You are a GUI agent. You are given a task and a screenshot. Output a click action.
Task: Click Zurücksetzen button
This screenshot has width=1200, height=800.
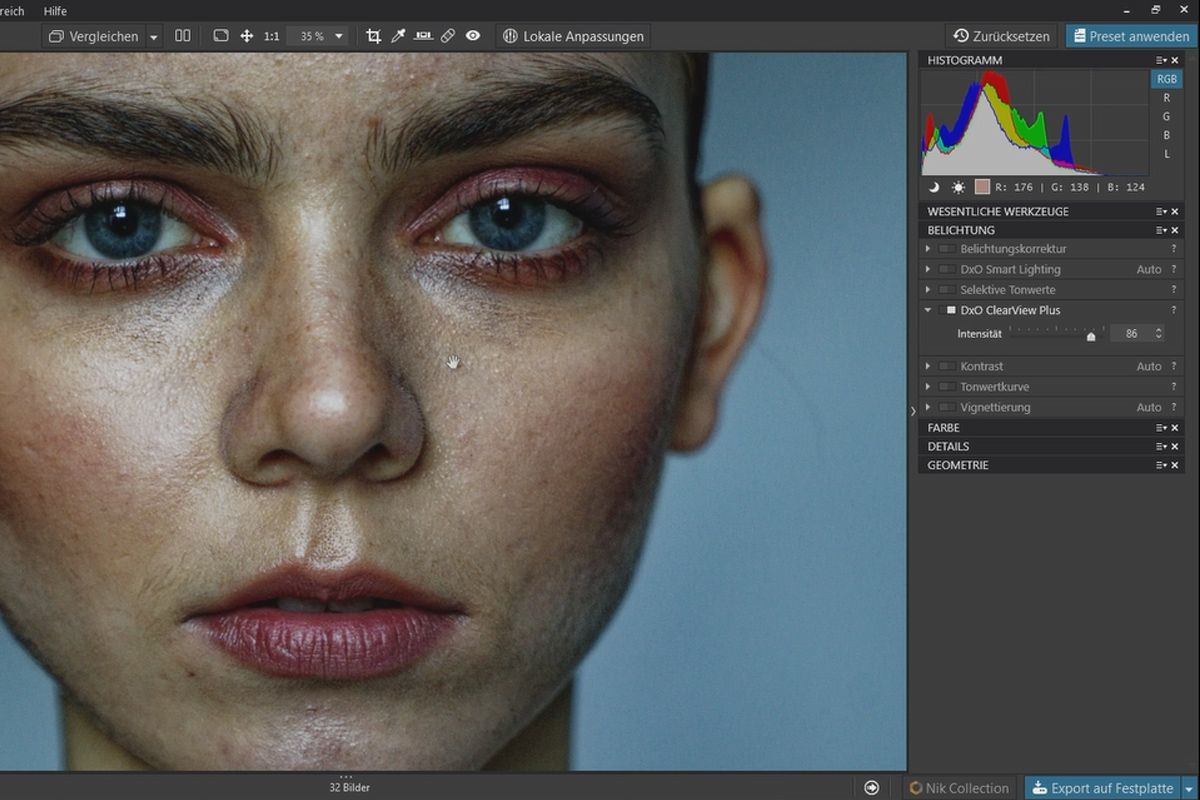(x=1002, y=36)
